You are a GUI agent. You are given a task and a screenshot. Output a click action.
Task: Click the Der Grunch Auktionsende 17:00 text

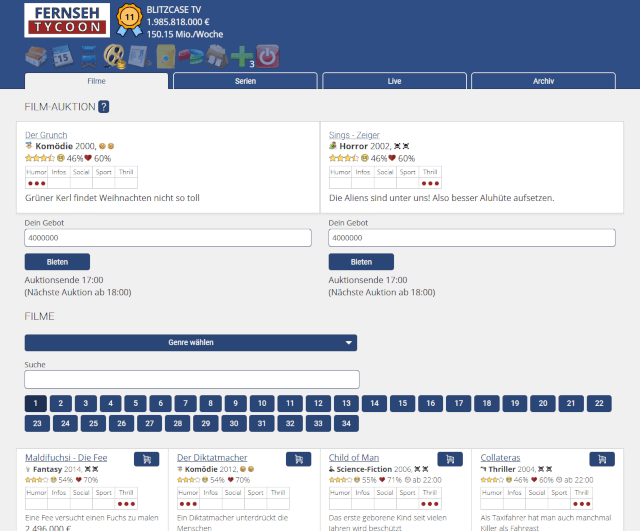[x=64, y=280]
